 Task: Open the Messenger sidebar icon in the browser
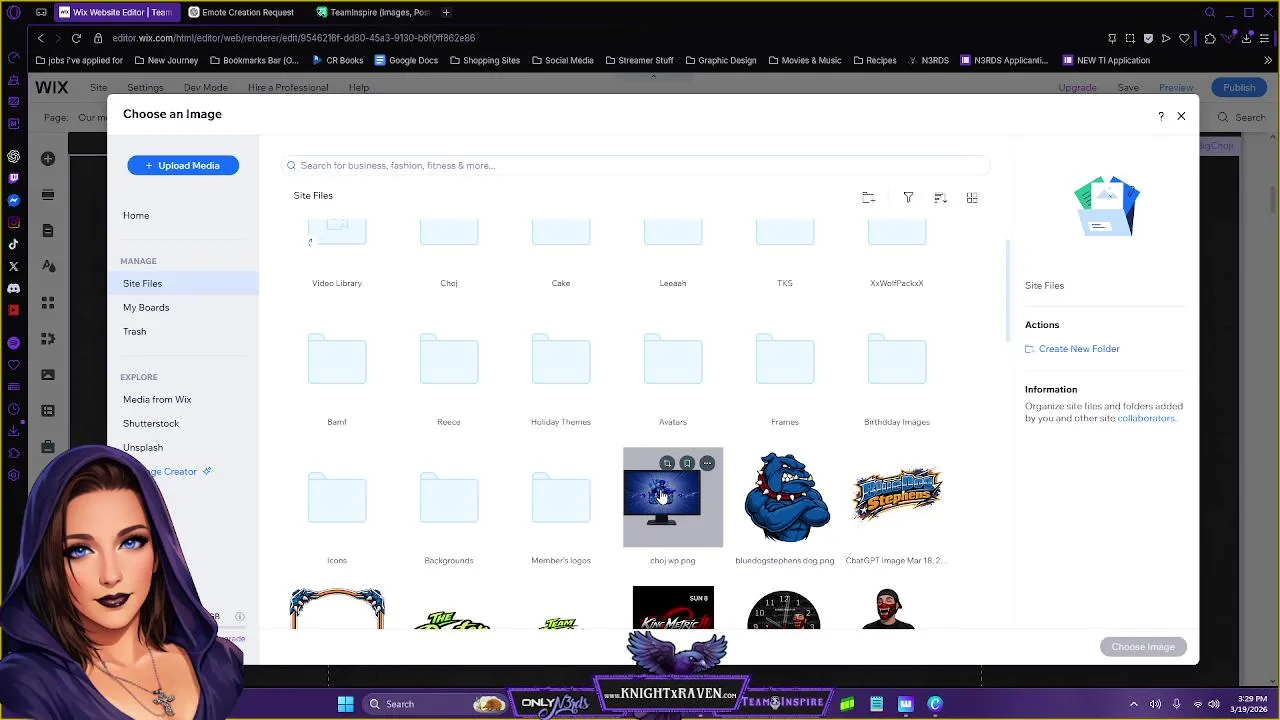coord(13,200)
